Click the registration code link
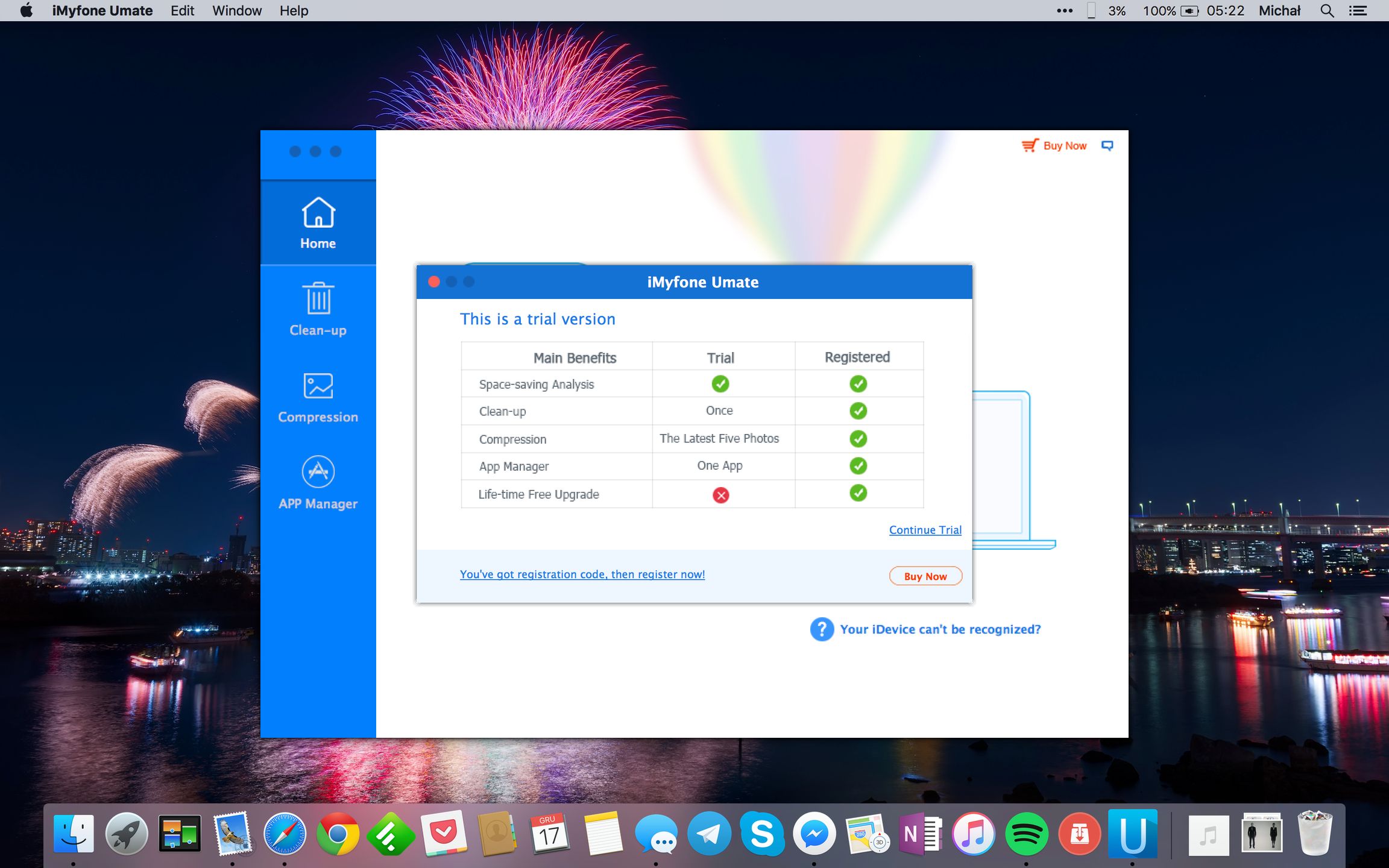Screen dimensions: 1389x868 (582, 574)
